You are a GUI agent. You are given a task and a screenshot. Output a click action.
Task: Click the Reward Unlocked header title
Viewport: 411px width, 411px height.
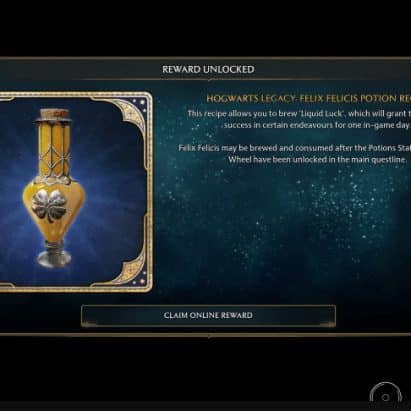(208, 69)
